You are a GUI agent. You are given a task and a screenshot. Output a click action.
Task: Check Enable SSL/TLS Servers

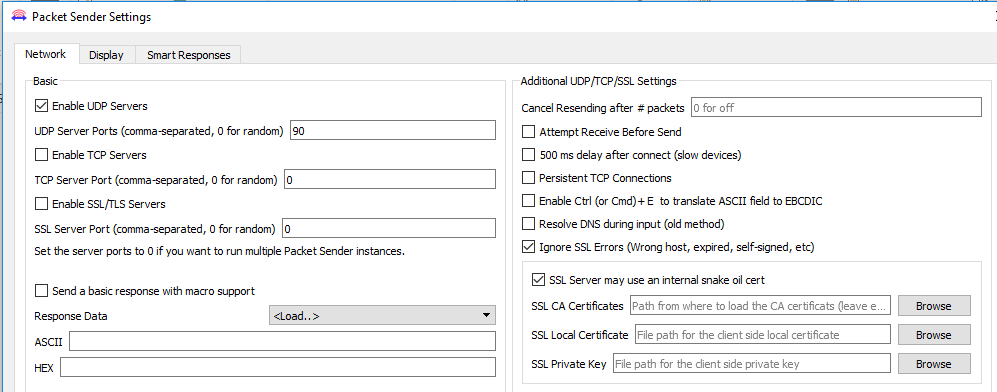click(x=41, y=204)
